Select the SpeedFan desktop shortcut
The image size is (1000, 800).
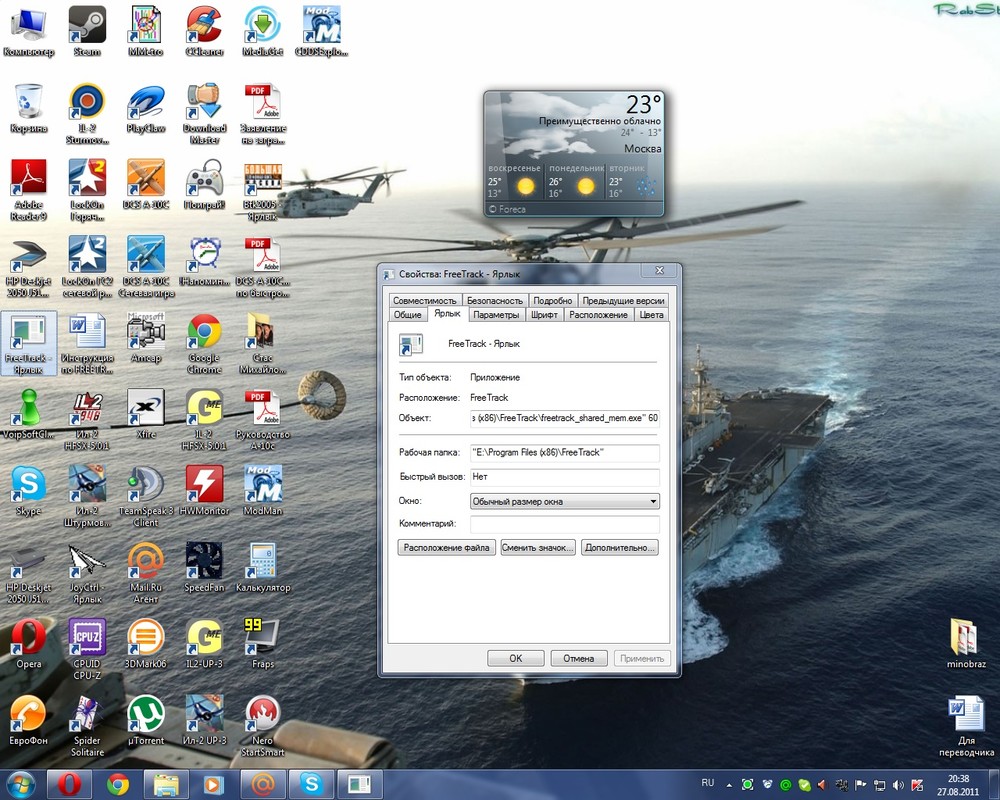coord(204,562)
